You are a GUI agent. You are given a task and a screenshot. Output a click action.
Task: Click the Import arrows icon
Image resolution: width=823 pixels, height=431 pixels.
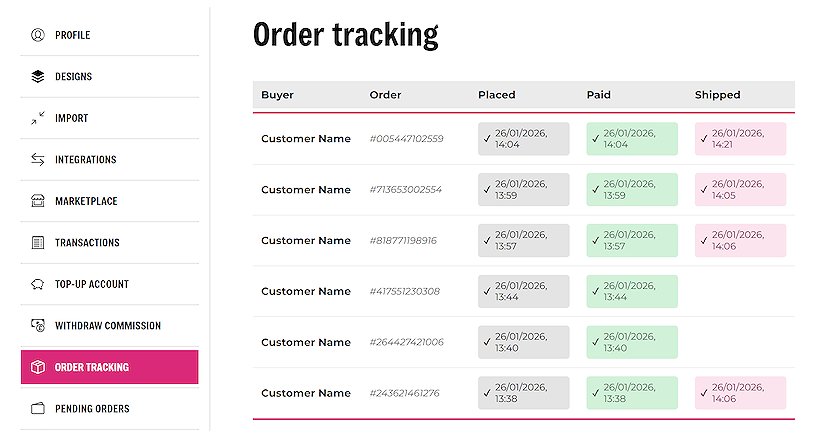[x=38, y=118]
